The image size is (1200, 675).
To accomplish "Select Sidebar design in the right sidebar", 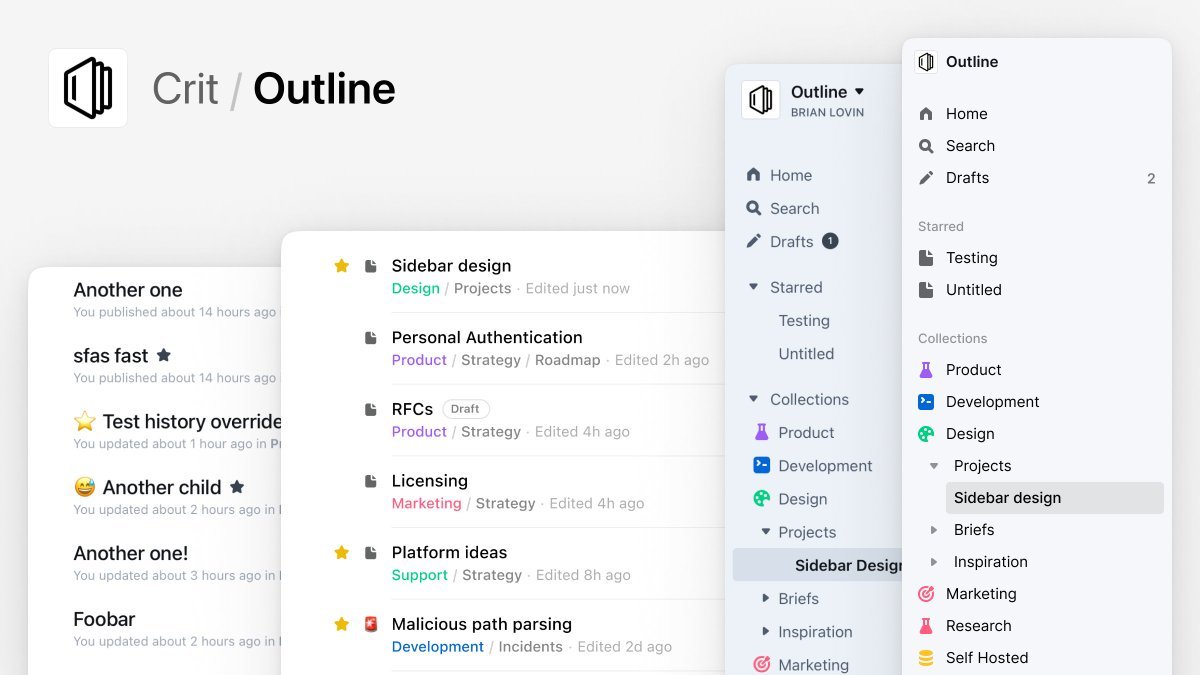I will pos(1007,498).
